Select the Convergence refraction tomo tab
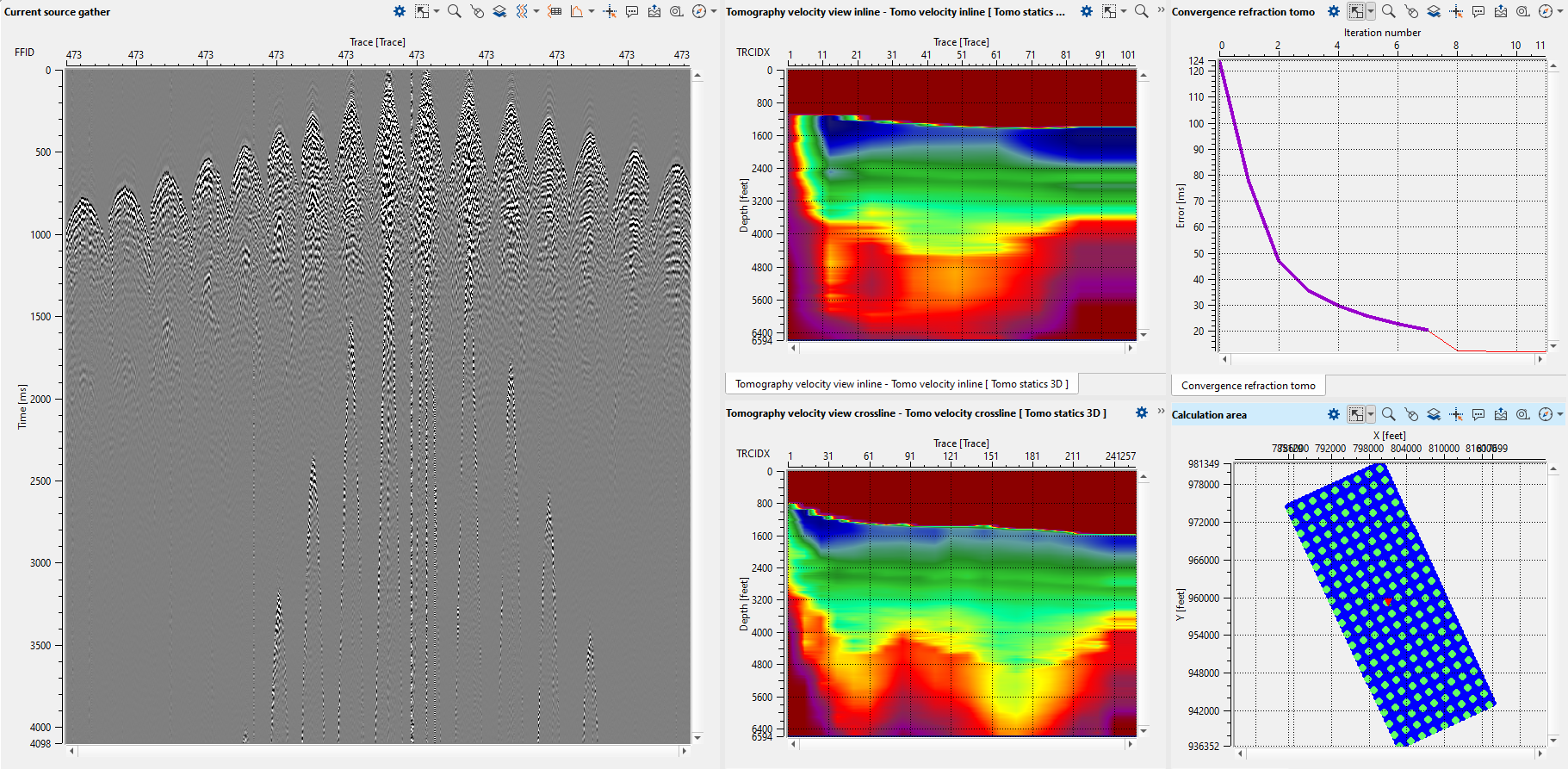This screenshot has width=1568, height=769. [x=1248, y=386]
